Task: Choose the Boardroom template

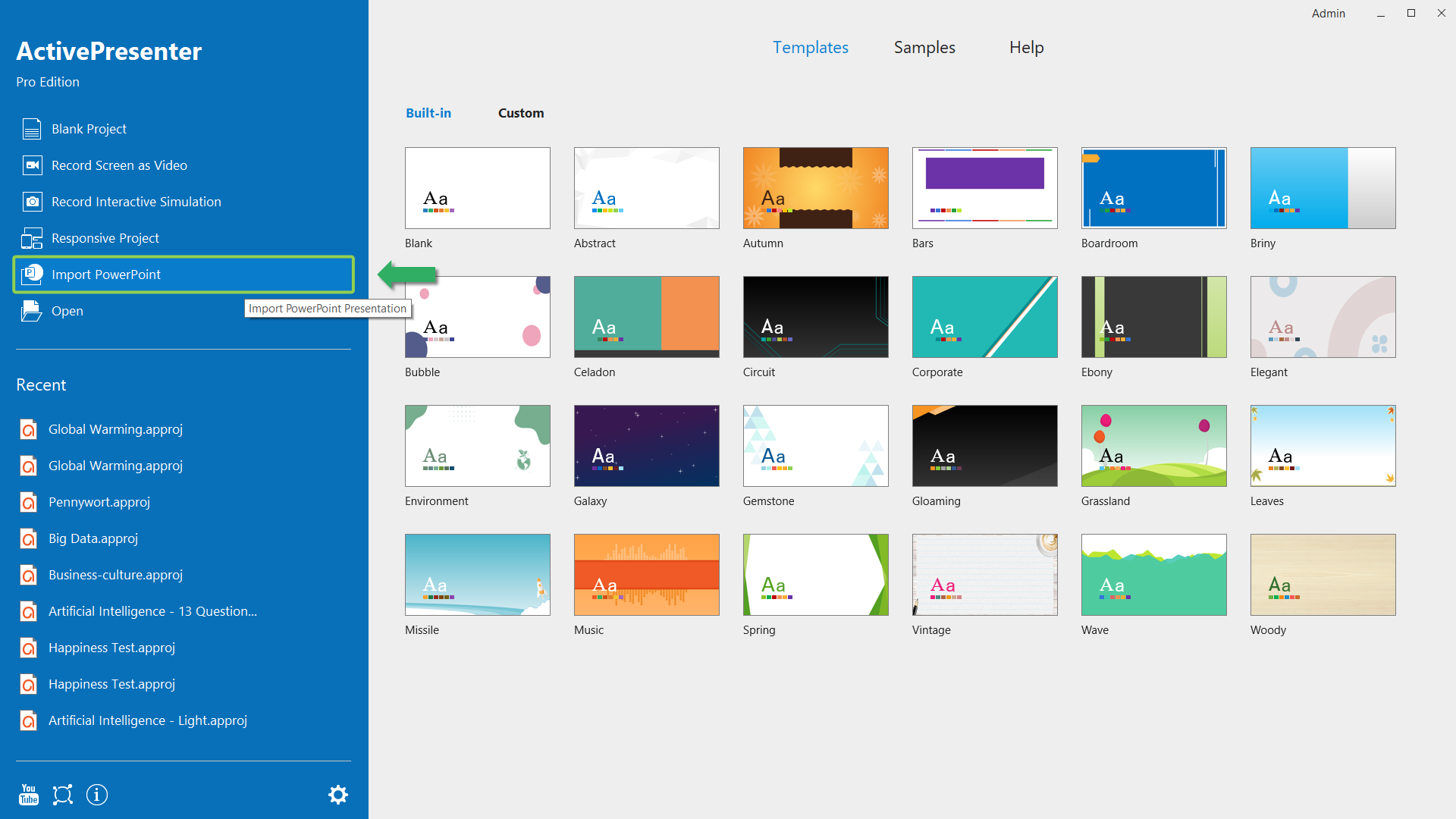Action: pyautogui.click(x=1154, y=188)
